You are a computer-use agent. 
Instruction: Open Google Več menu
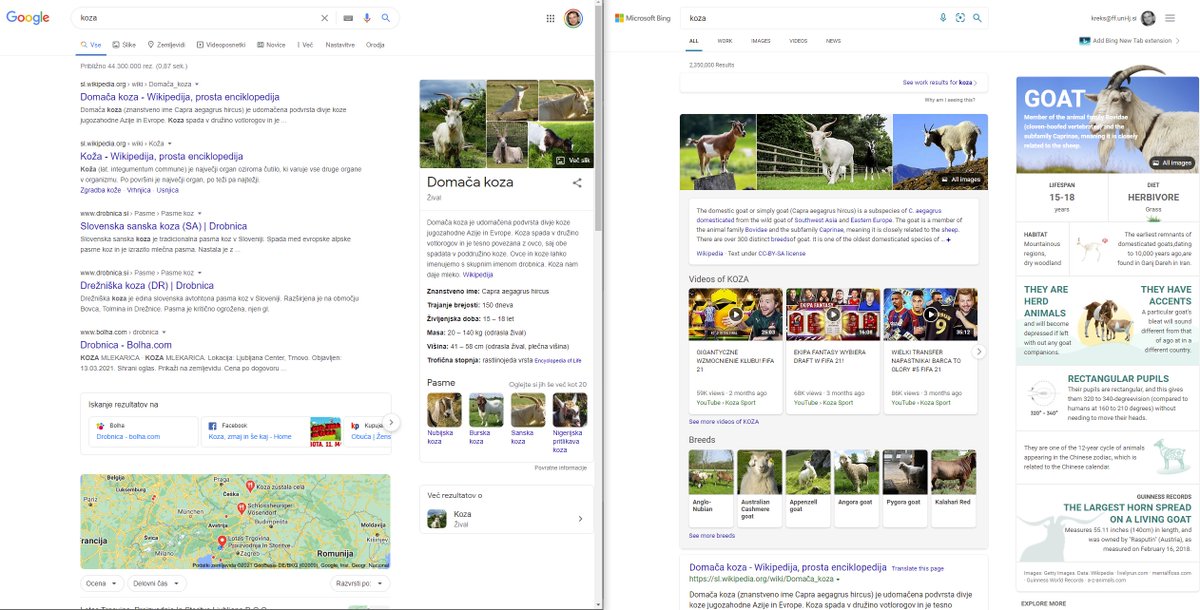click(x=305, y=45)
